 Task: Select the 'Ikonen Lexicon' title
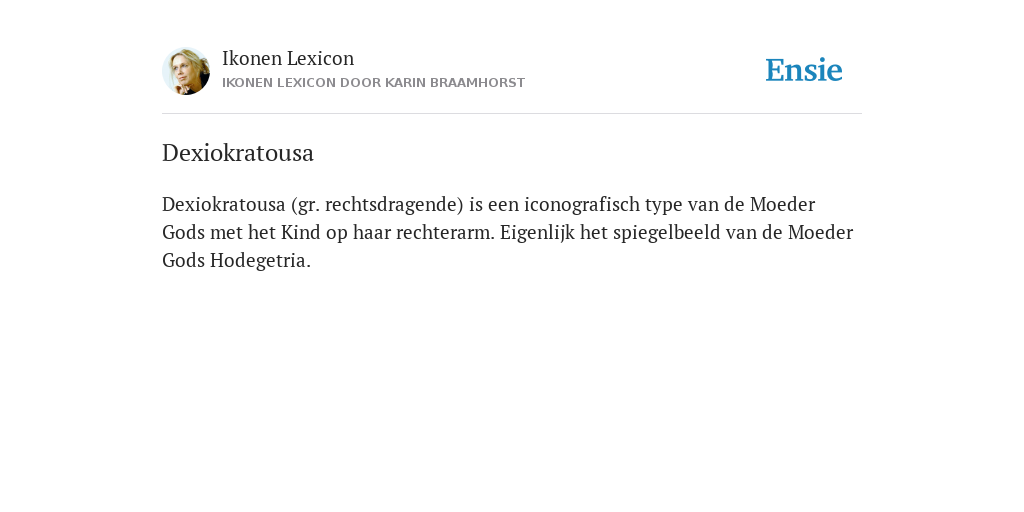(x=288, y=58)
